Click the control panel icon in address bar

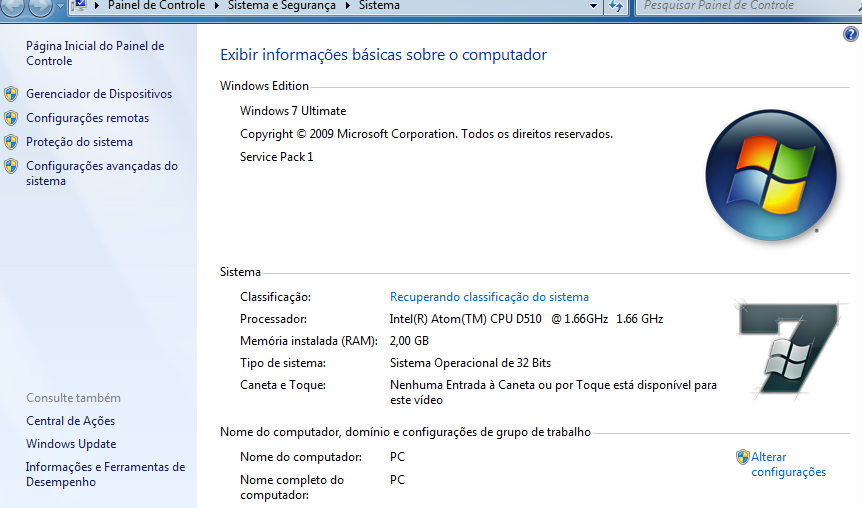(80, 5)
